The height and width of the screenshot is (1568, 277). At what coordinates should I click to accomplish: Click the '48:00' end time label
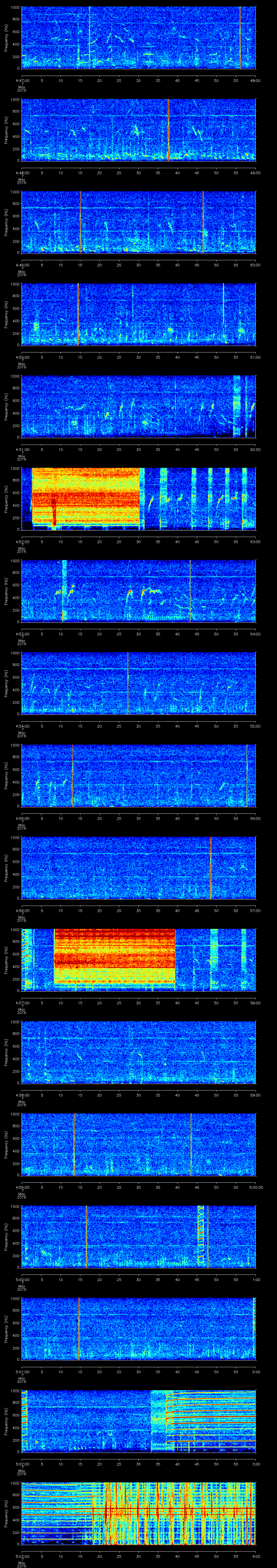coord(255,80)
